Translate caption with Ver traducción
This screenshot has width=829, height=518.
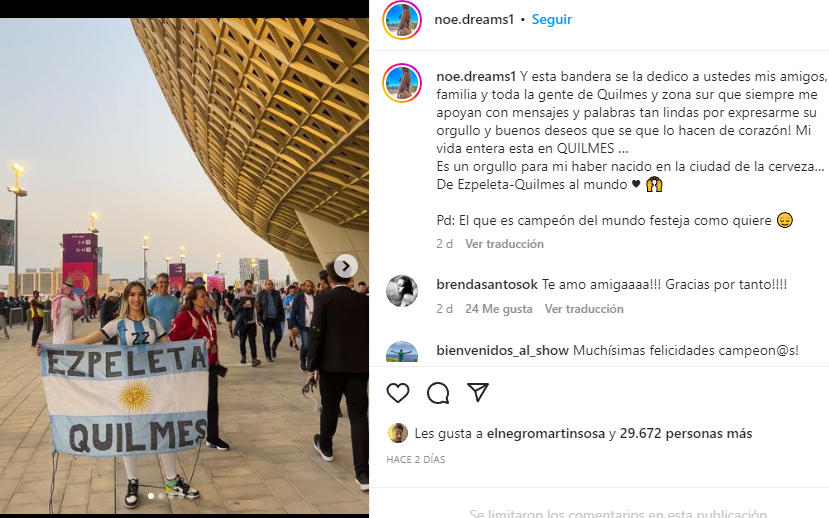tap(504, 244)
